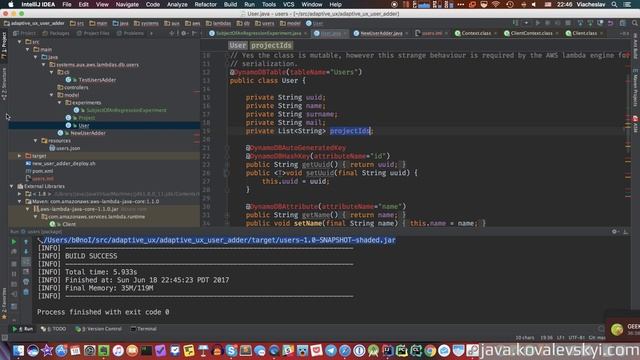Open SubjectOfAnRegressionExperiment in tree

tap(120, 110)
